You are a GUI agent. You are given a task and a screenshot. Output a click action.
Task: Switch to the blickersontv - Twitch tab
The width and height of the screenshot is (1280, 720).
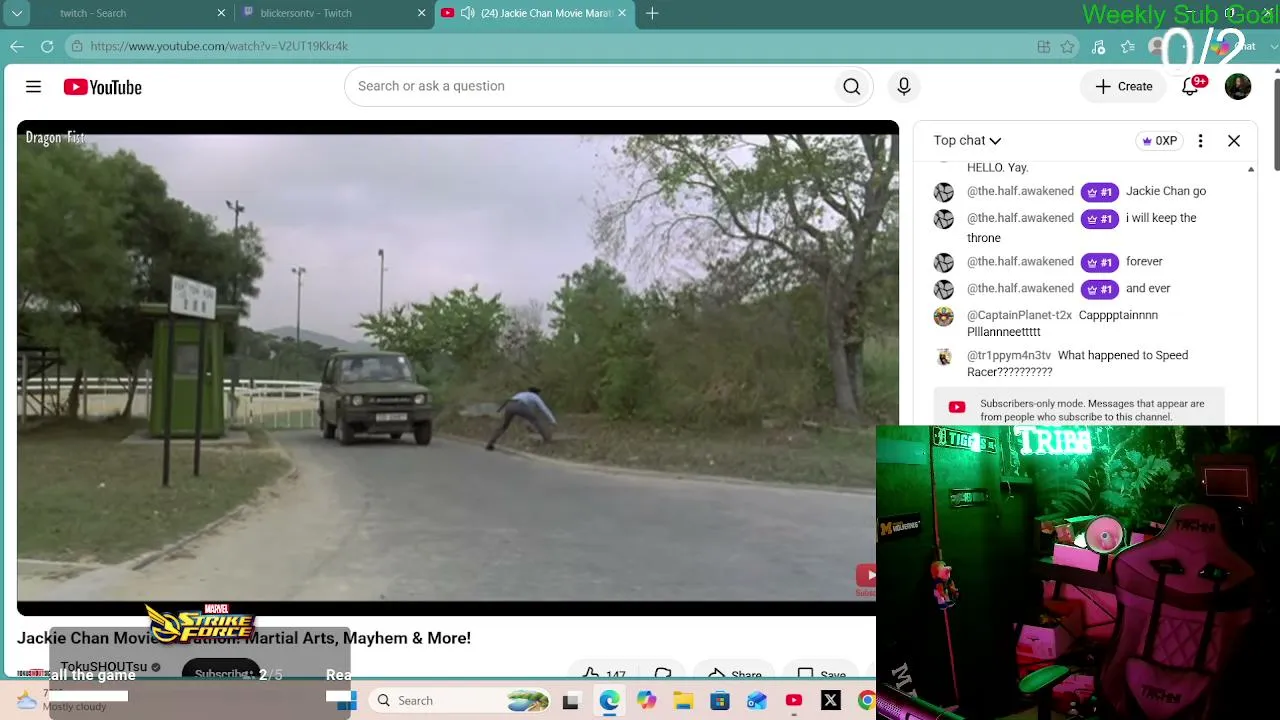334,13
